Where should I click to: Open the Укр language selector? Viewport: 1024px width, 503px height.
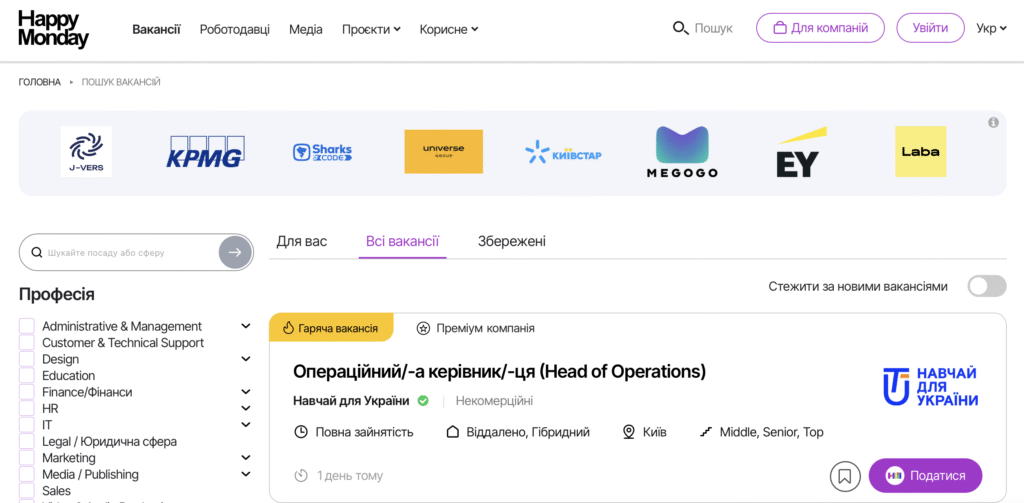tap(991, 29)
